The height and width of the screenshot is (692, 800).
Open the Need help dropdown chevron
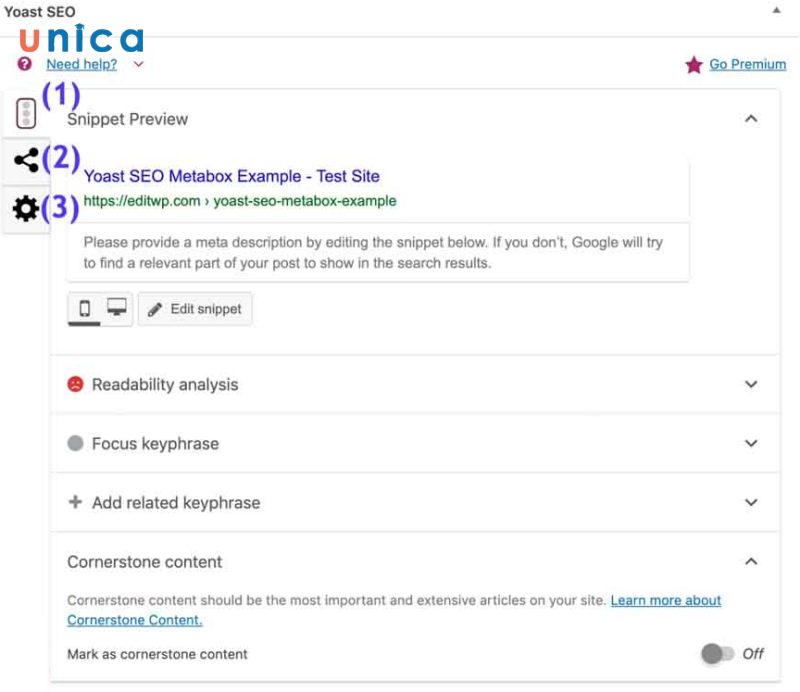(138, 64)
